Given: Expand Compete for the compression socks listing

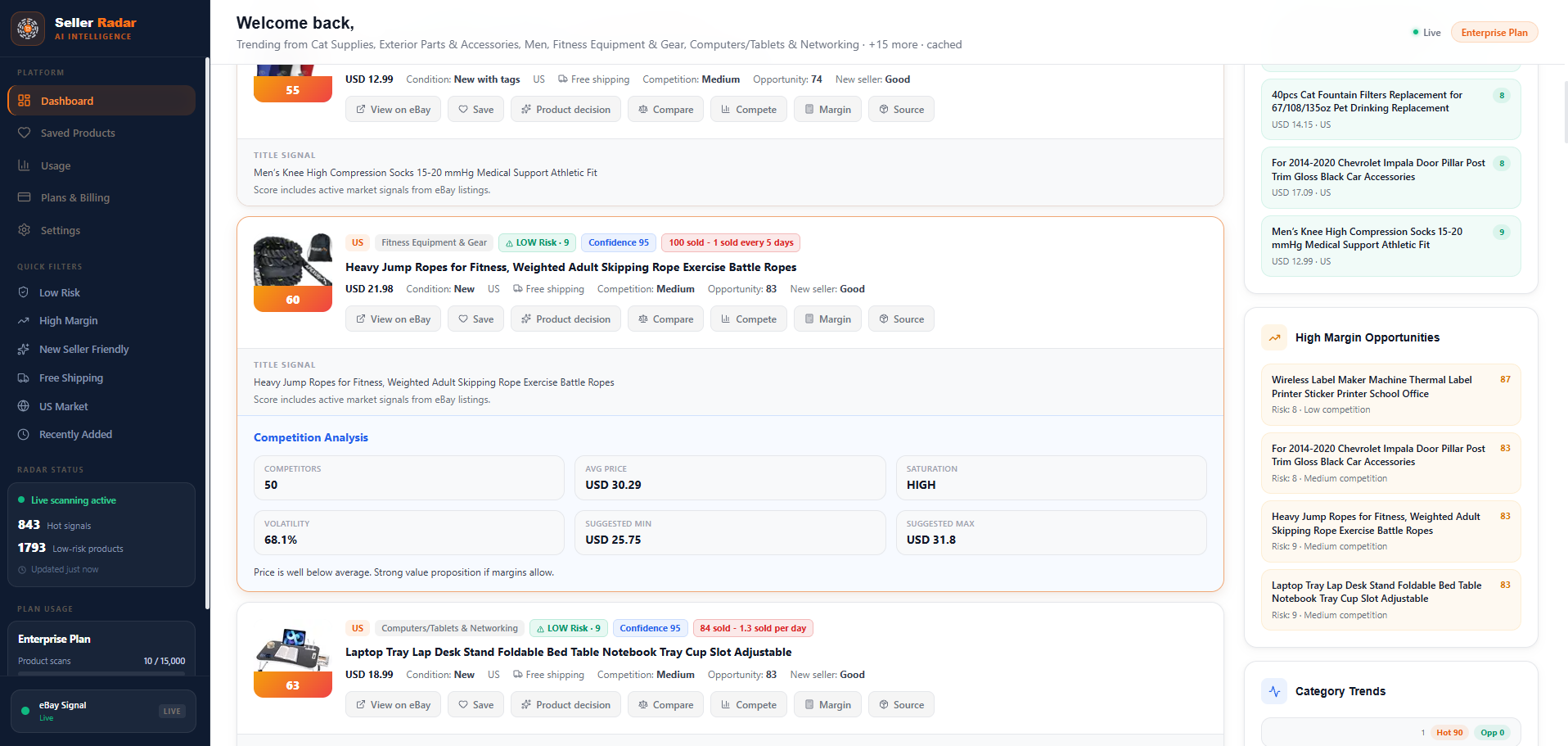Looking at the screenshot, I should click(749, 110).
